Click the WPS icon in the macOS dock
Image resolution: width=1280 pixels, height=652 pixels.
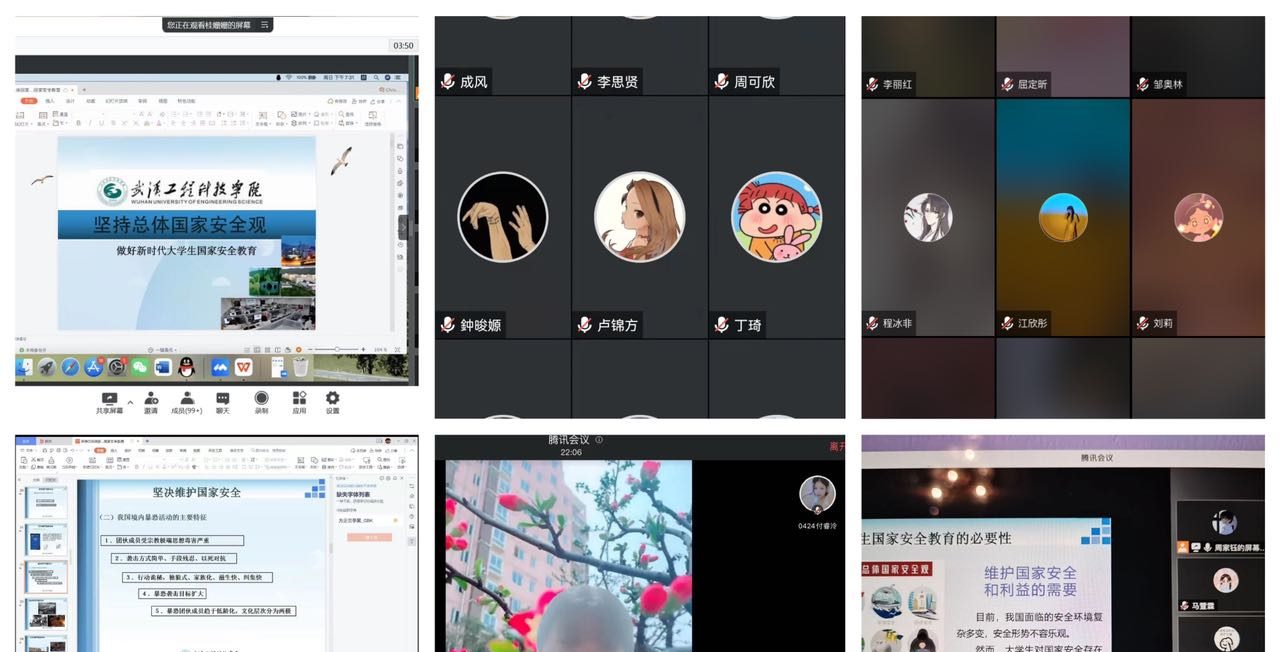point(243,368)
